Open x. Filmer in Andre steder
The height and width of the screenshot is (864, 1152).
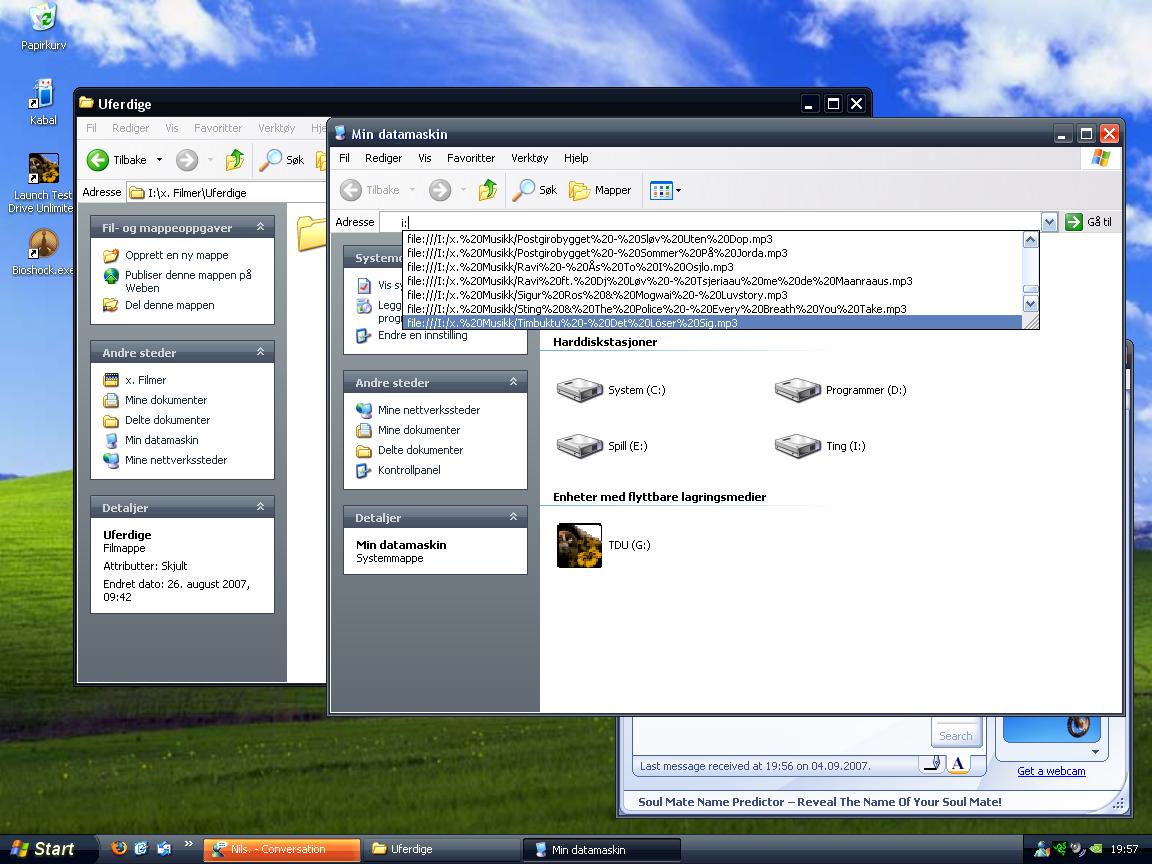pyautogui.click(x=145, y=380)
